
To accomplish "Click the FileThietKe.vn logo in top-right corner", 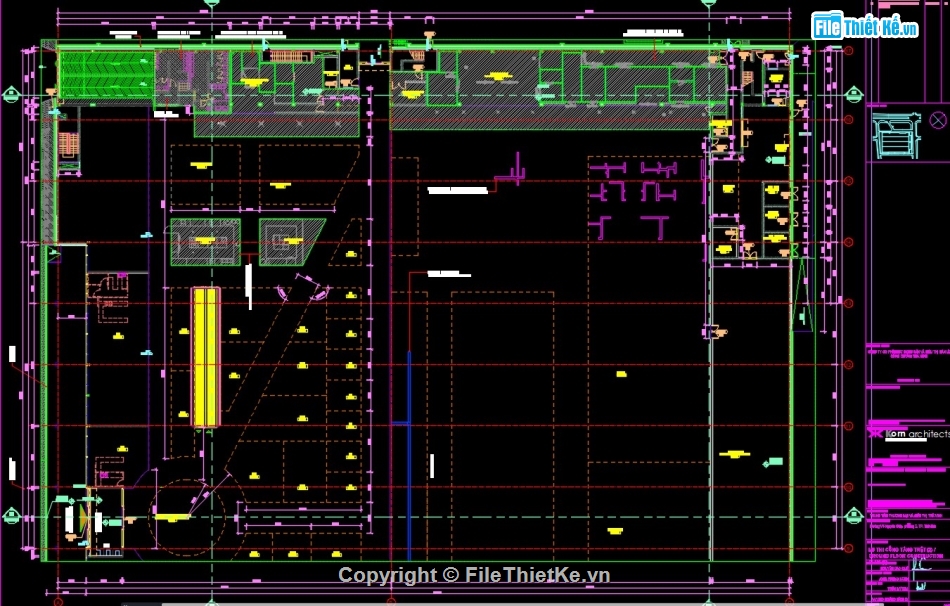I will [x=864, y=27].
